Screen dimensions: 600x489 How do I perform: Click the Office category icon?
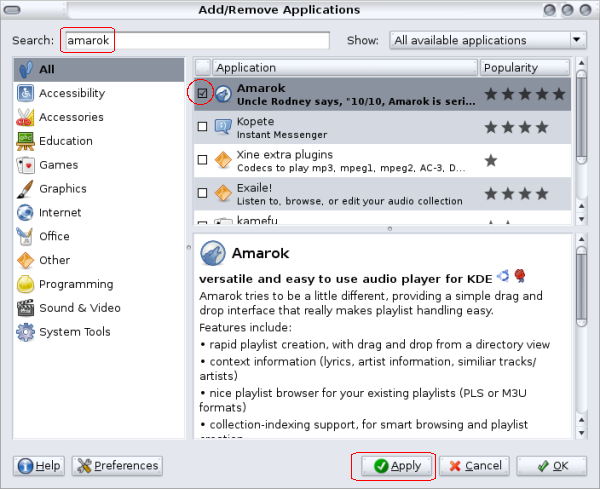(x=25, y=236)
